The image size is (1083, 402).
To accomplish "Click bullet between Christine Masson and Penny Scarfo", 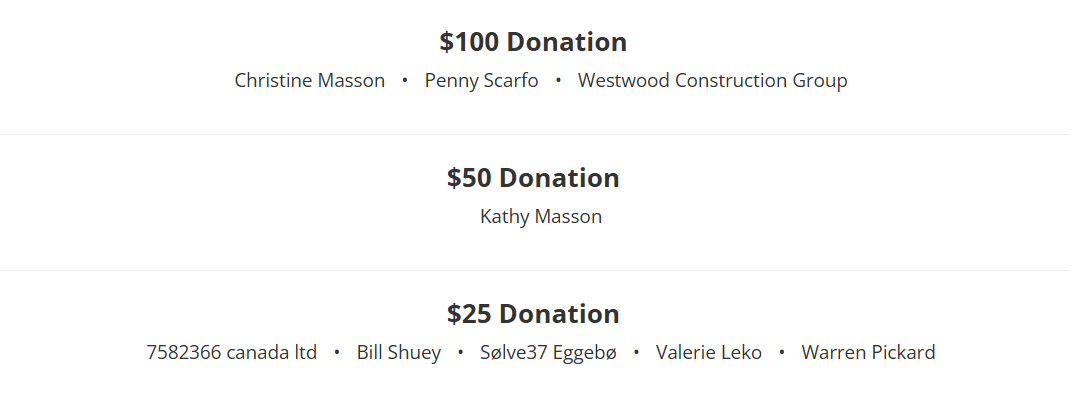I will (405, 80).
